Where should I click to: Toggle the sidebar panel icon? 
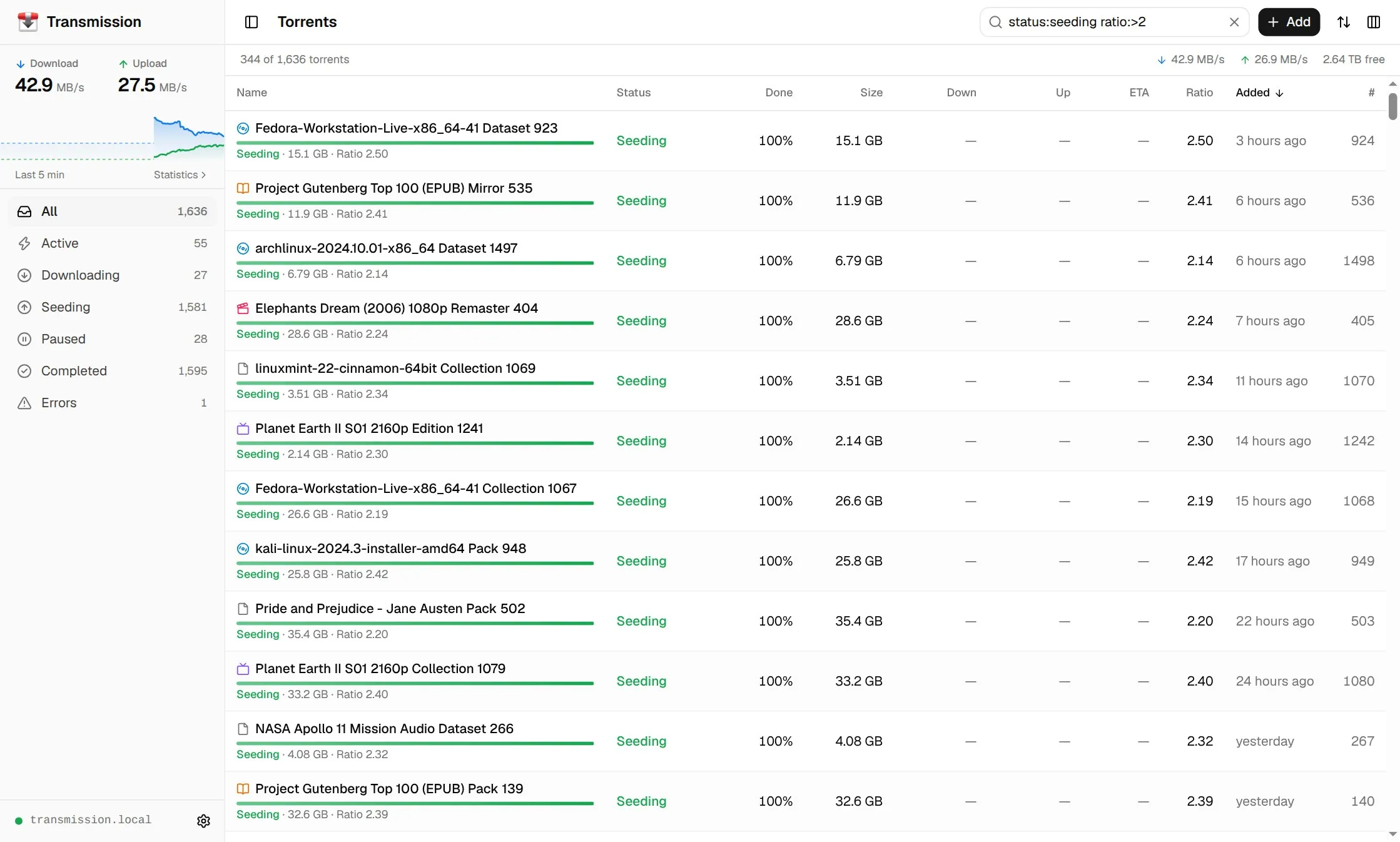(251, 22)
